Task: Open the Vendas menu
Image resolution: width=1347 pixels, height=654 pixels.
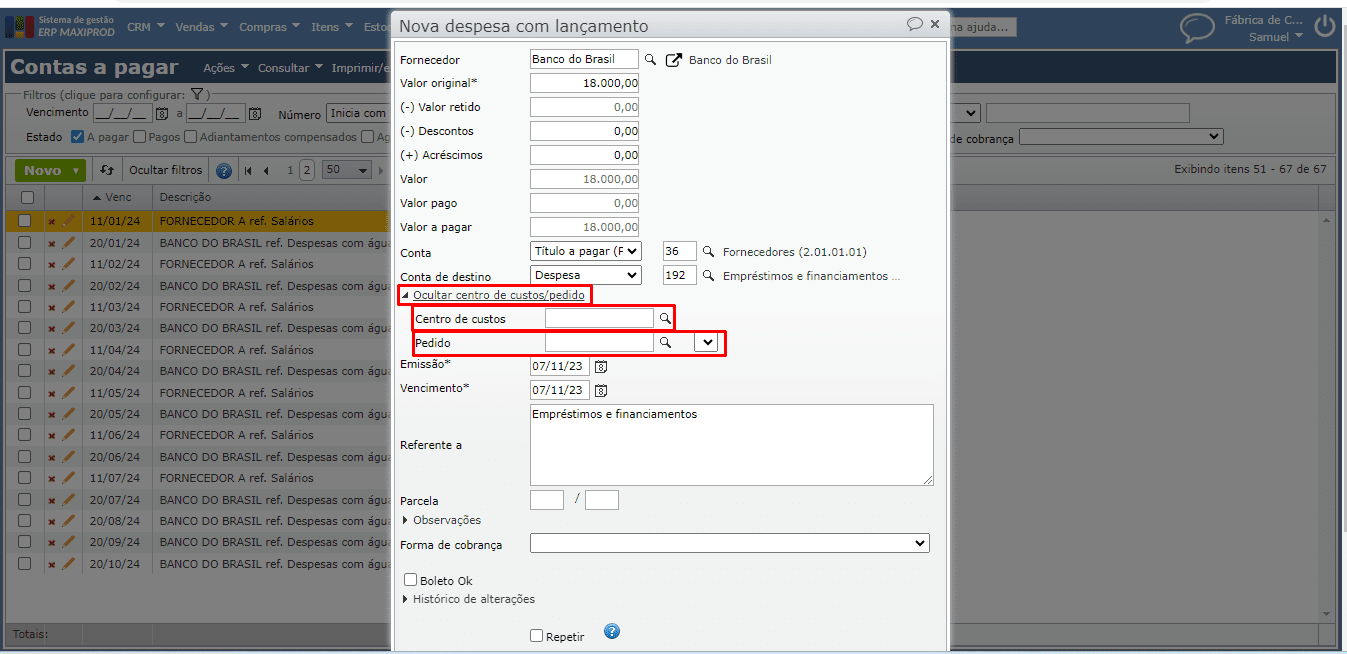Action: coord(201,27)
